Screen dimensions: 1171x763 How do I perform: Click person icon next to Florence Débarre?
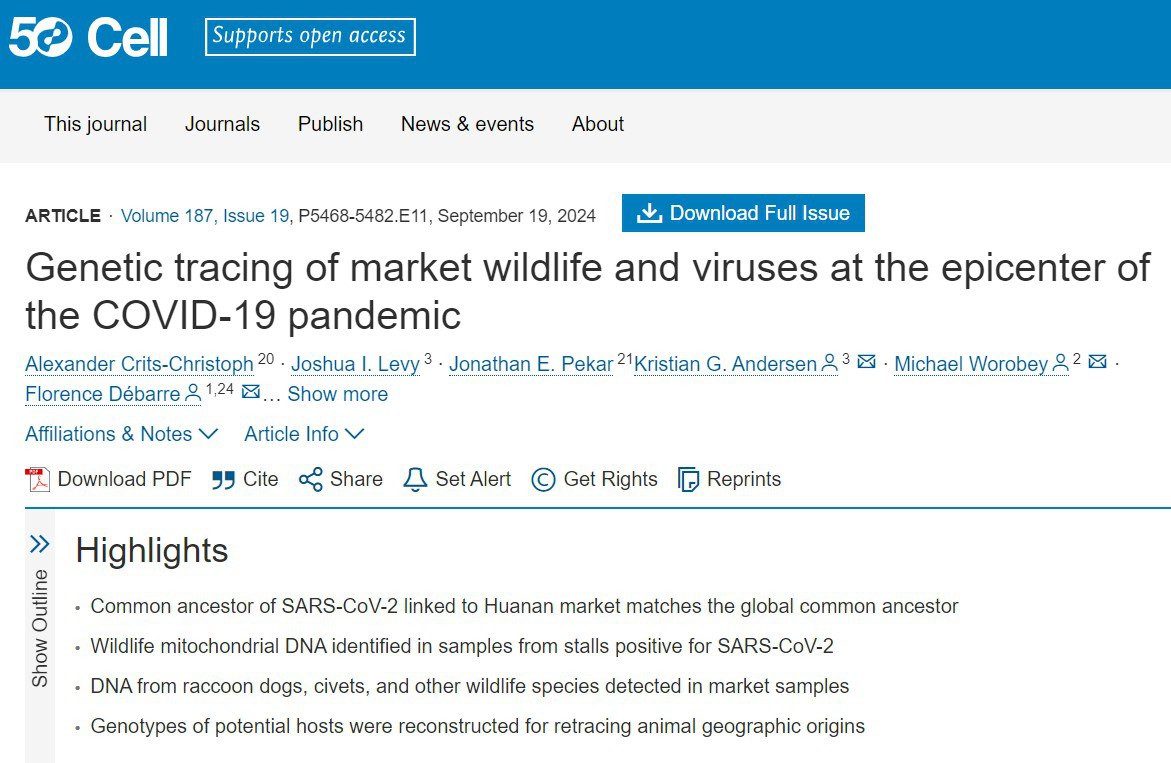pos(193,393)
